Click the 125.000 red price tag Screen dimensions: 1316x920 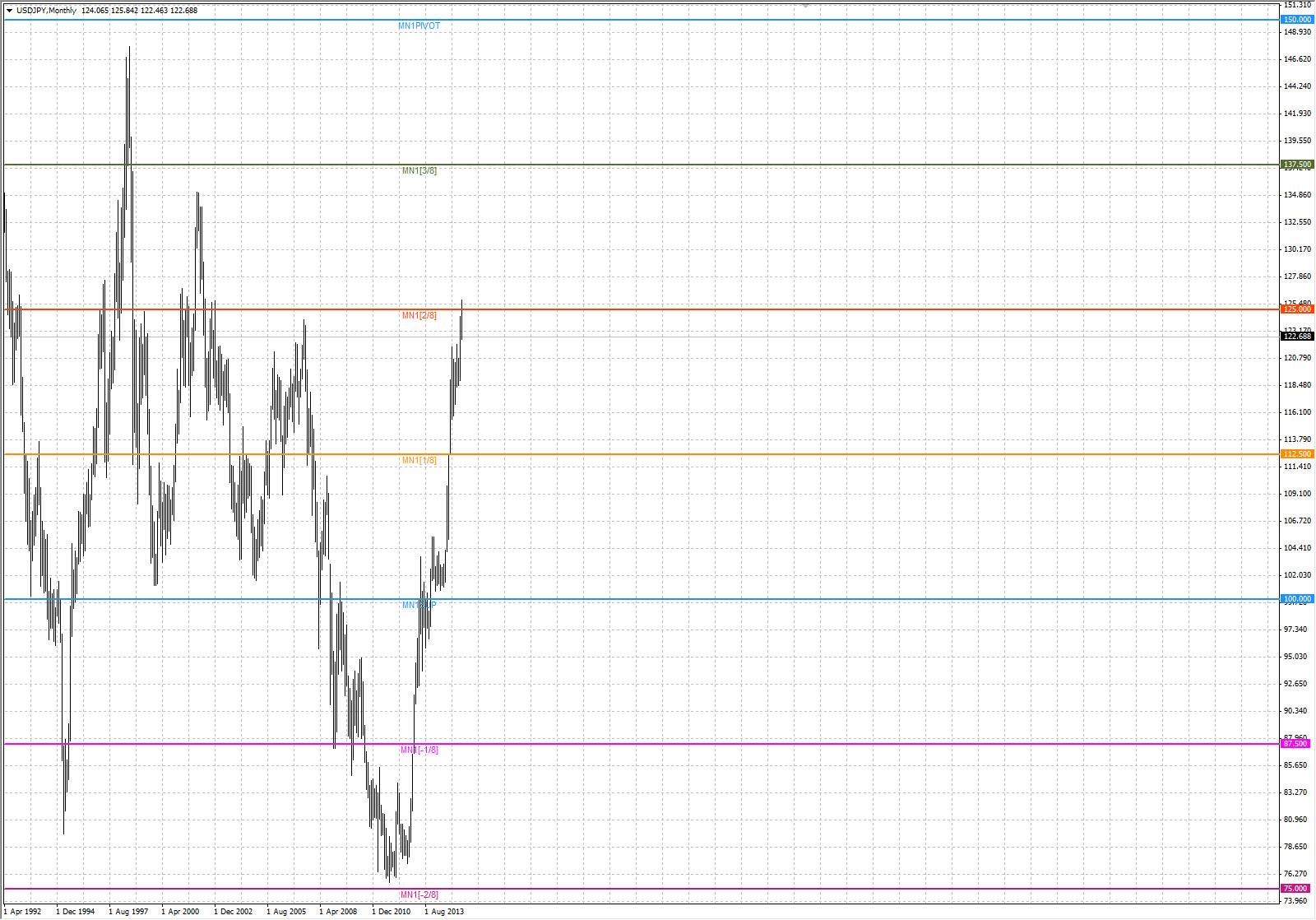pos(1297,309)
